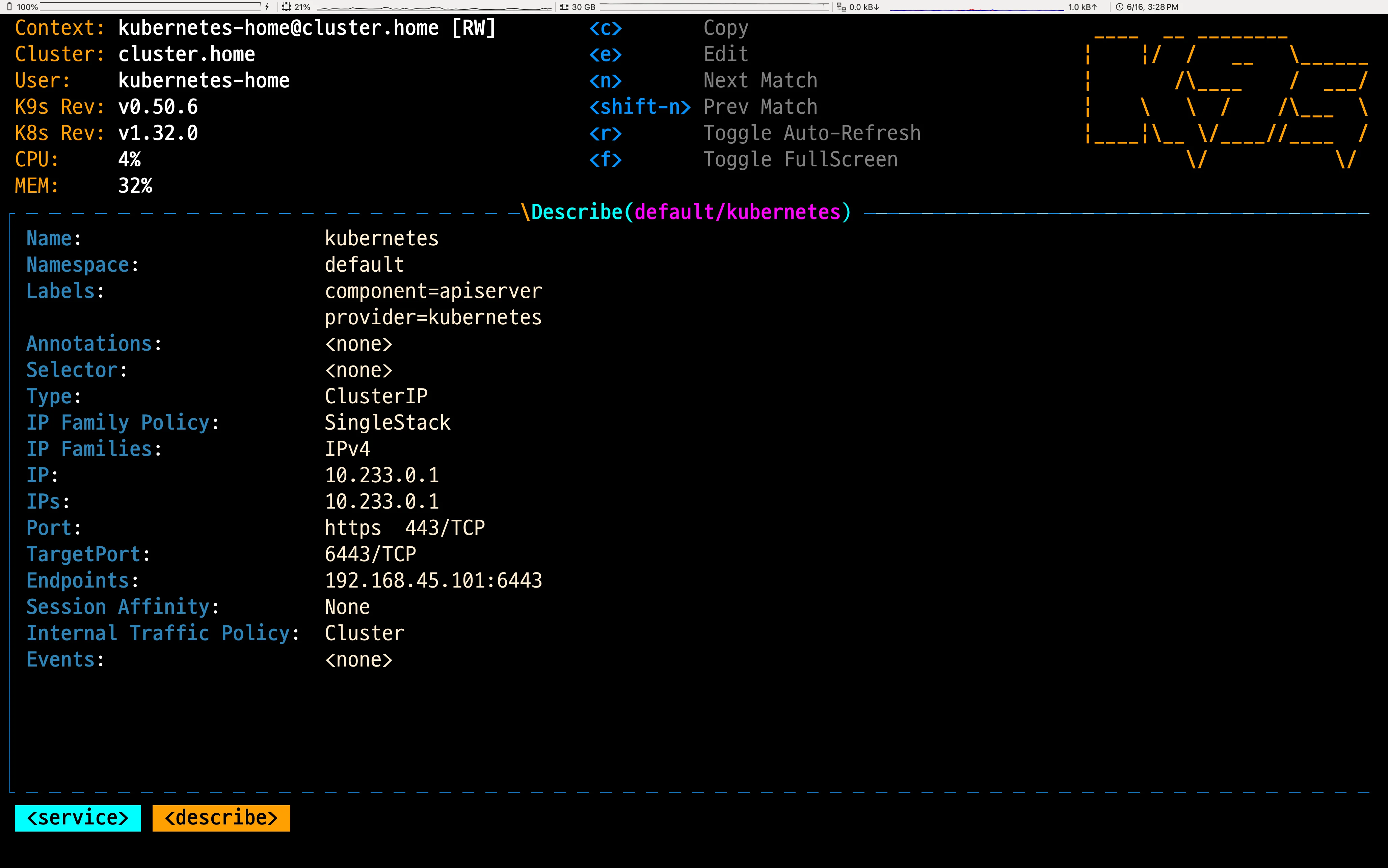Toggle FullScreen via the f shortcut

click(x=801, y=159)
